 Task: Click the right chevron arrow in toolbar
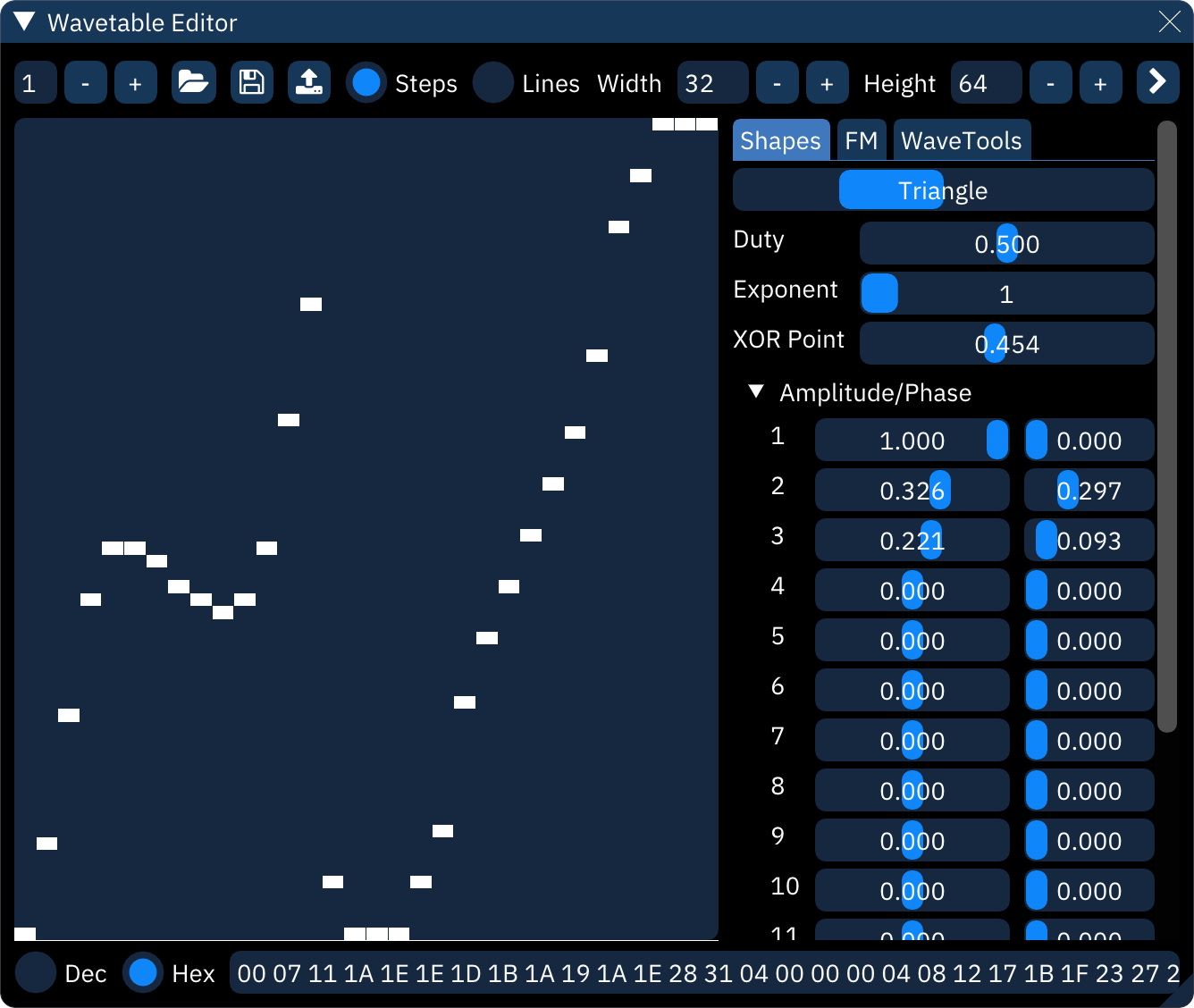[1157, 82]
